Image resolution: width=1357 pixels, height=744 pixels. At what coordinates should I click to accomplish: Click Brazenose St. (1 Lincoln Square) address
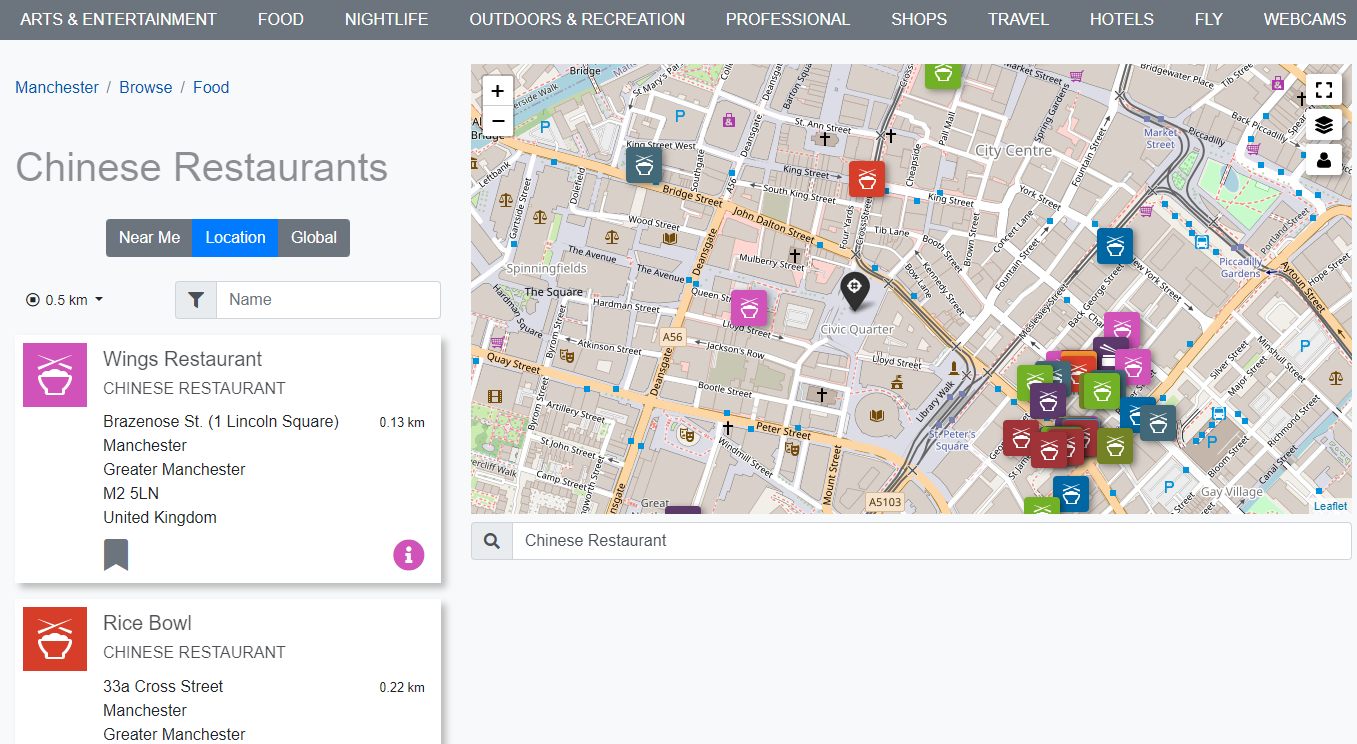pyautogui.click(x=221, y=422)
